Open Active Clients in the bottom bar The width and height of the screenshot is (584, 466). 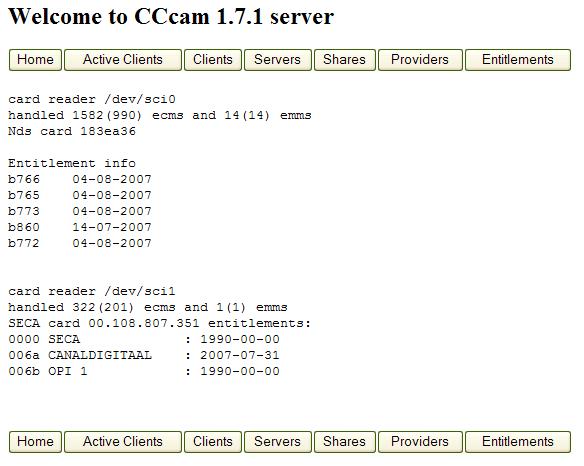click(123, 442)
